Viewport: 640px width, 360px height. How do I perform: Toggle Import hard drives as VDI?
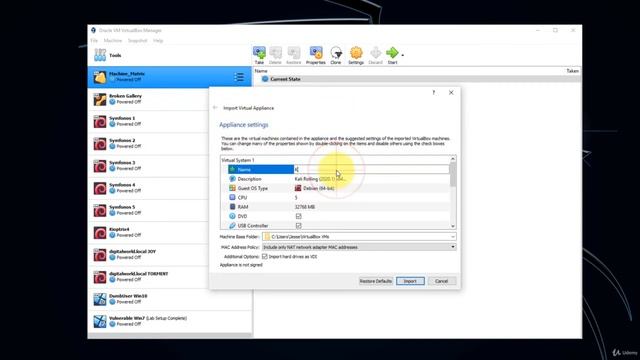click(x=264, y=256)
